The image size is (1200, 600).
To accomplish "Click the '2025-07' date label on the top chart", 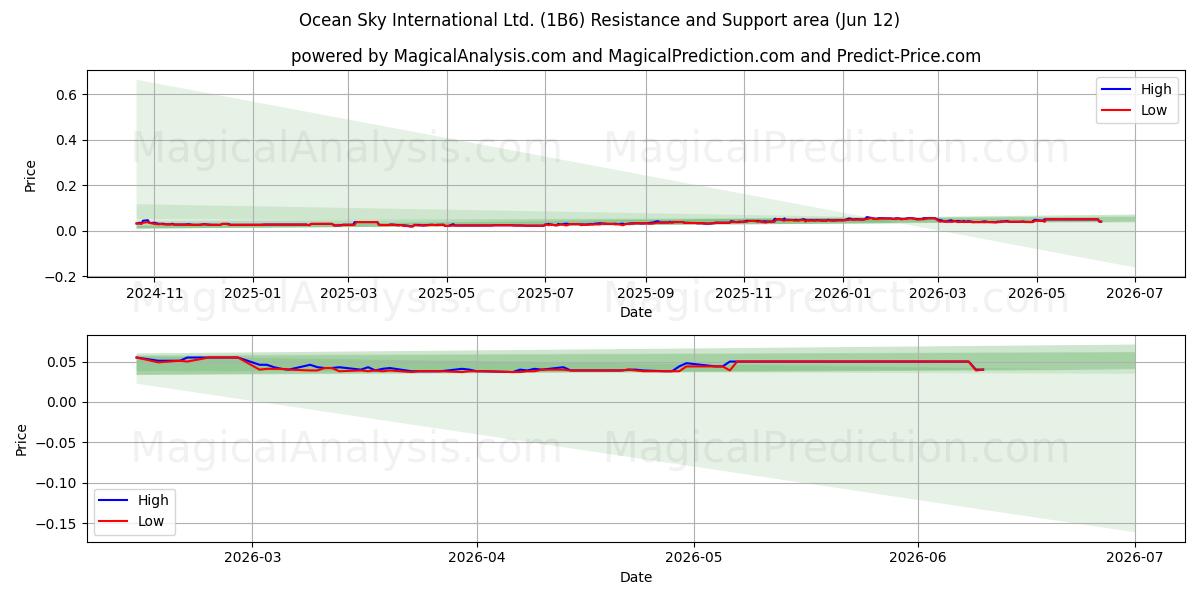I will pyautogui.click(x=545, y=295).
